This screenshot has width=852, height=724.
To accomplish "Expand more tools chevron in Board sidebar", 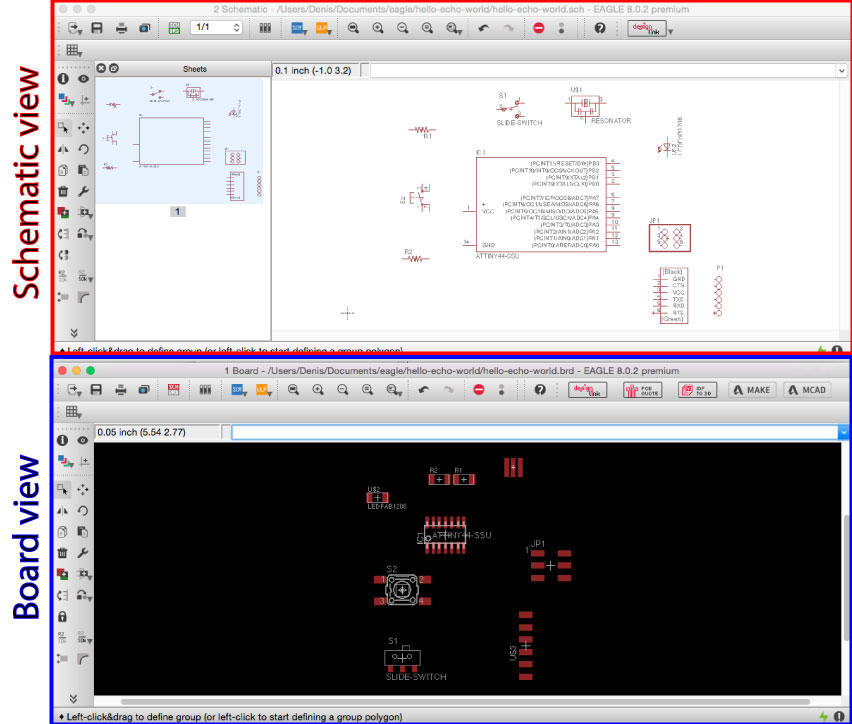I will 73,698.
